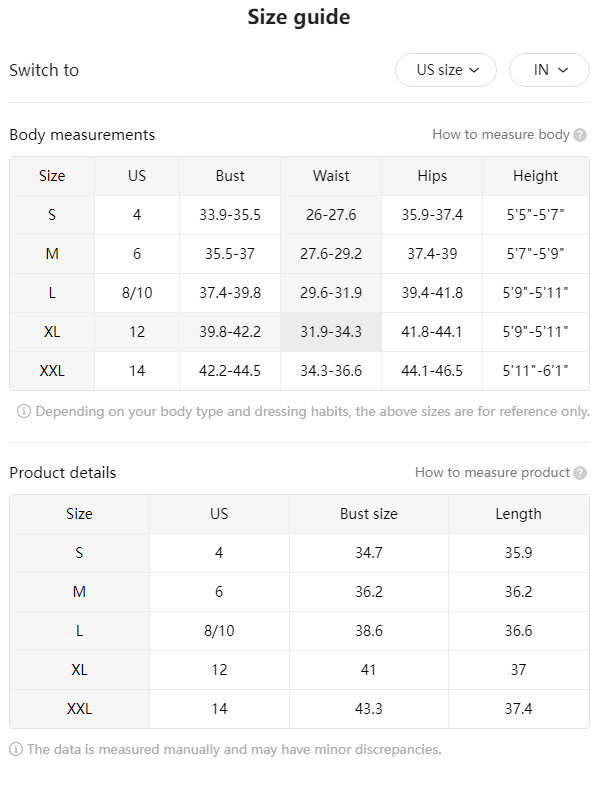Click the chevron arrow in IN selector
The width and height of the screenshot is (601, 788).
click(563, 70)
